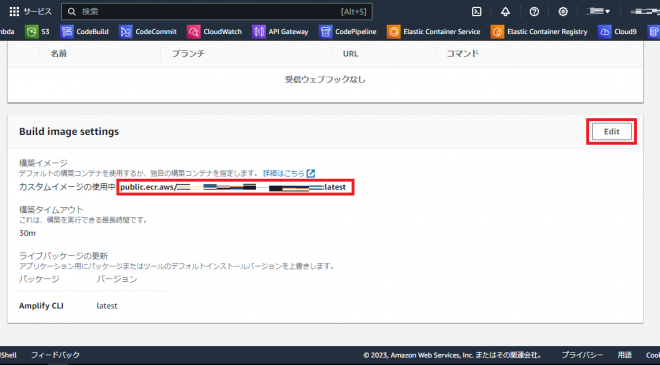Viewport: 660px width, 365px height.
Task: Open CodeBuild bookmark label
Action: pos(93,32)
